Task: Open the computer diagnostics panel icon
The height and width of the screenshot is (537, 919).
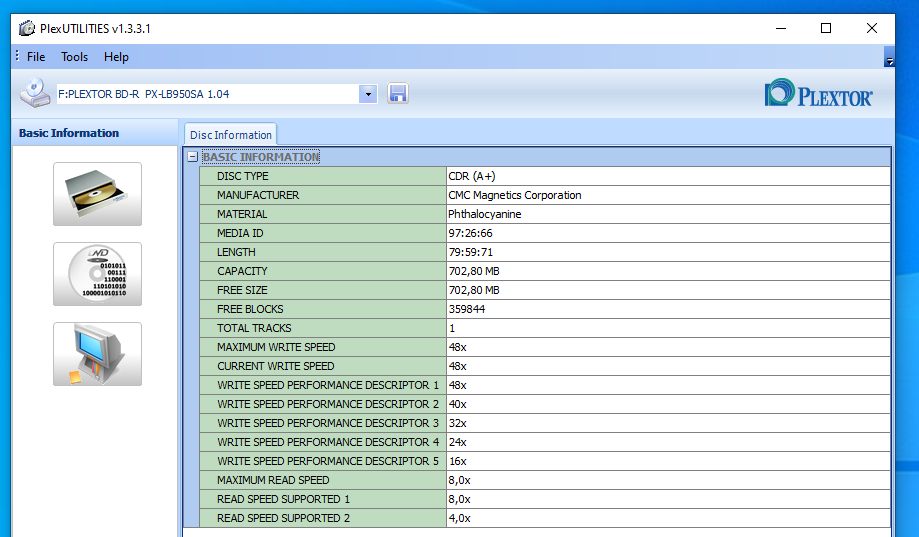Action: pos(97,354)
